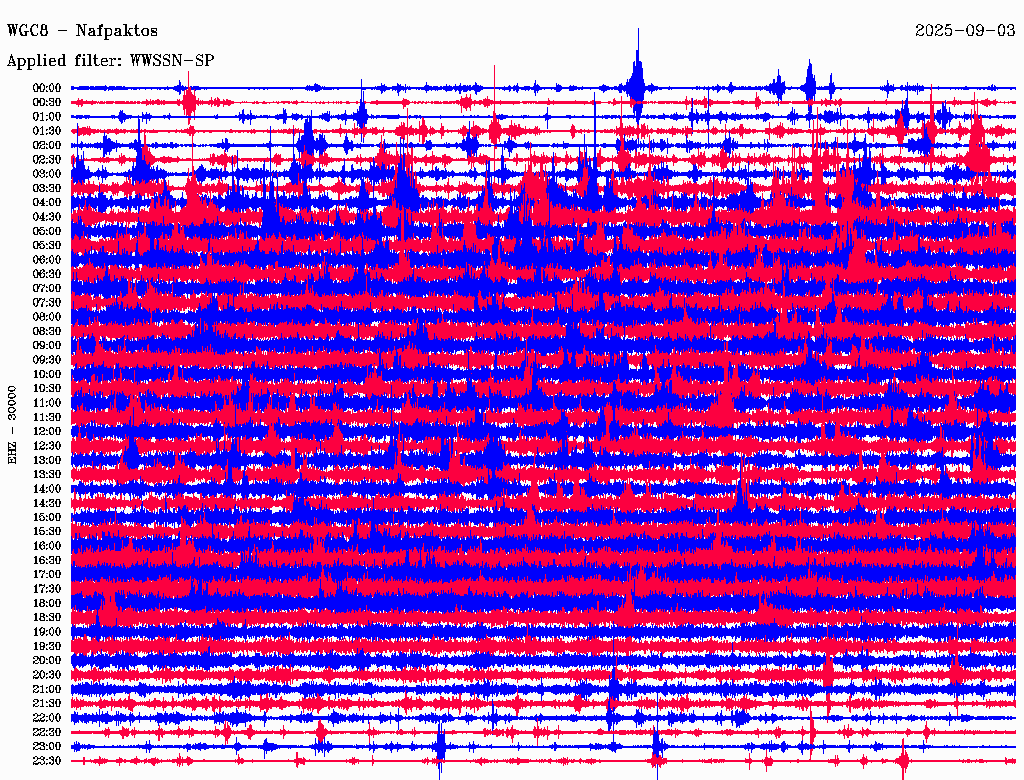Click the 05:00 time label
Viewport: 1024px width, 780px height.
pyautogui.click(x=47, y=231)
